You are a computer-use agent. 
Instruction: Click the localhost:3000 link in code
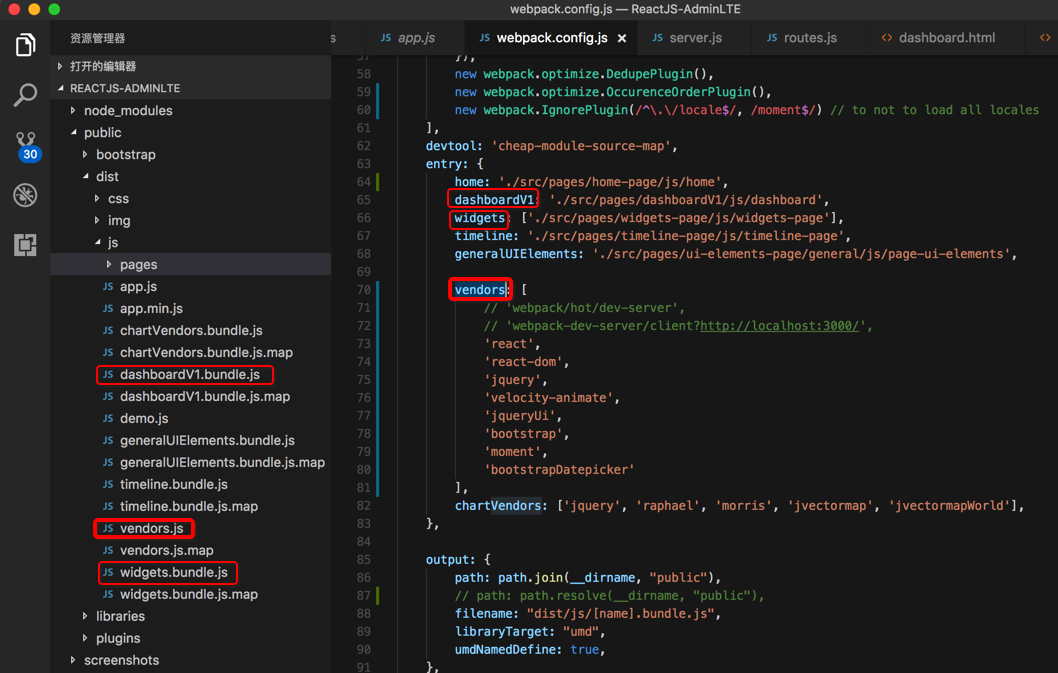point(779,326)
